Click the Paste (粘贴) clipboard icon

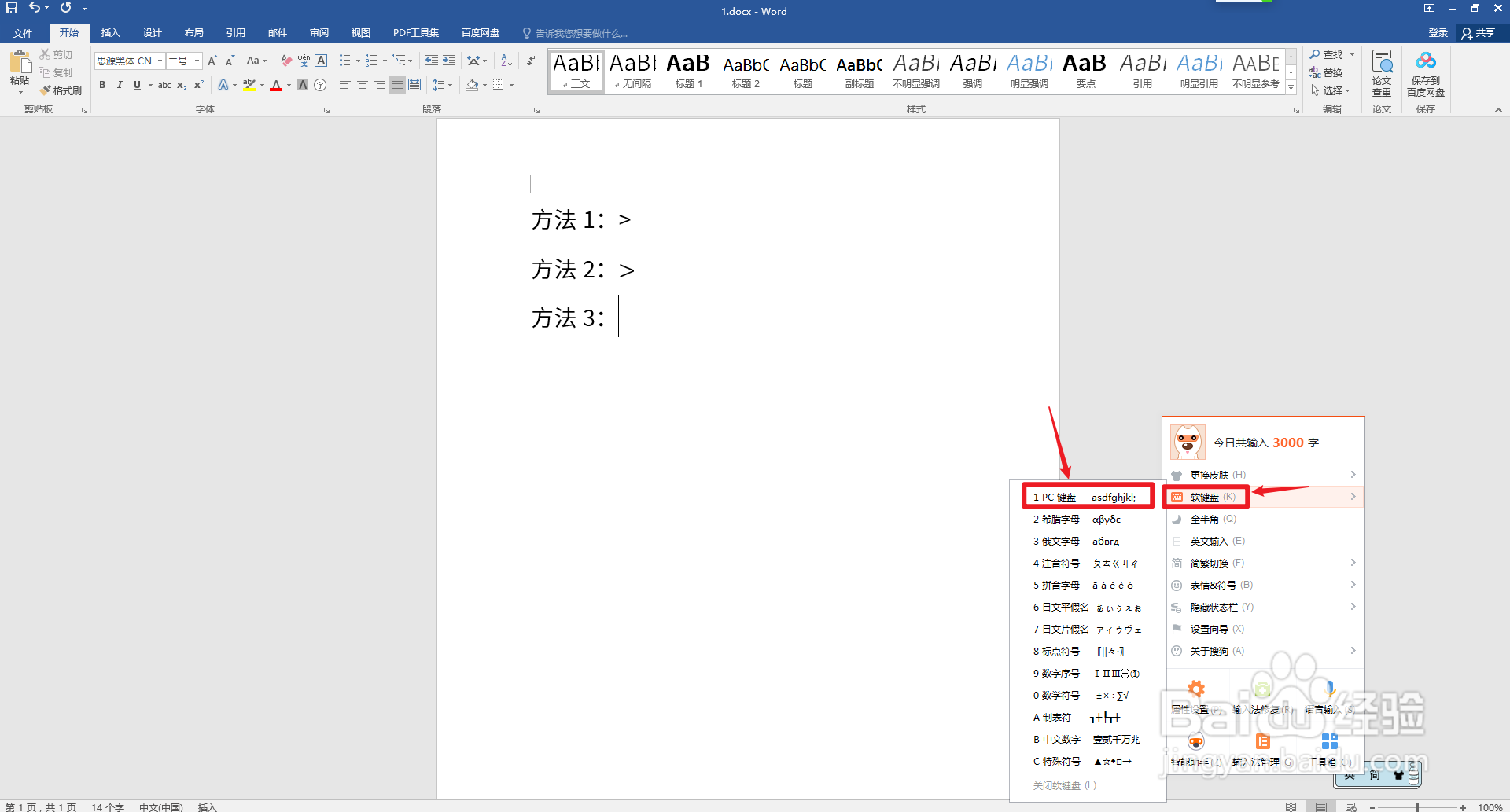[20, 61]
